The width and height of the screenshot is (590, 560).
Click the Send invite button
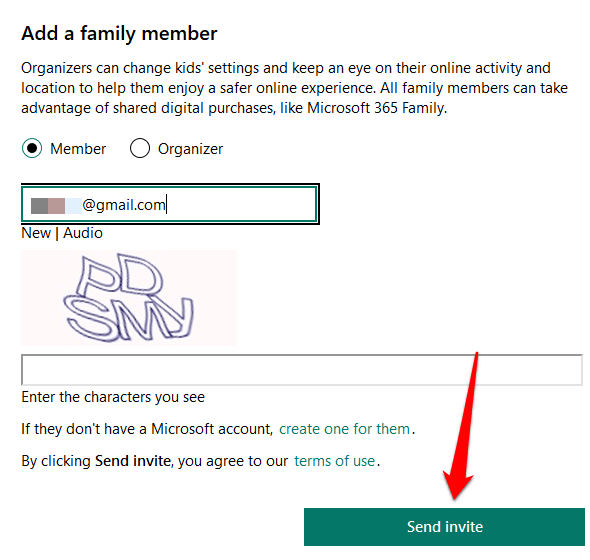(x=444, y=527)
